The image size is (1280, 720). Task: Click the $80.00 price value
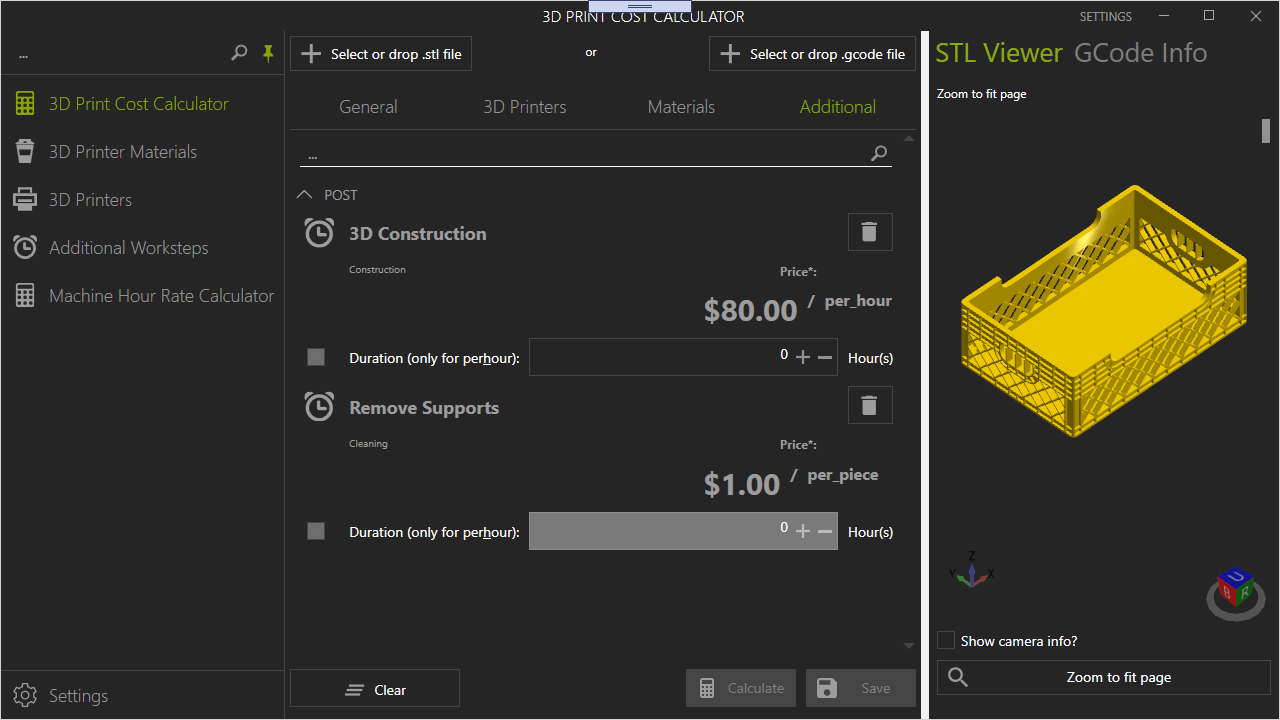[x=751, y=310]
